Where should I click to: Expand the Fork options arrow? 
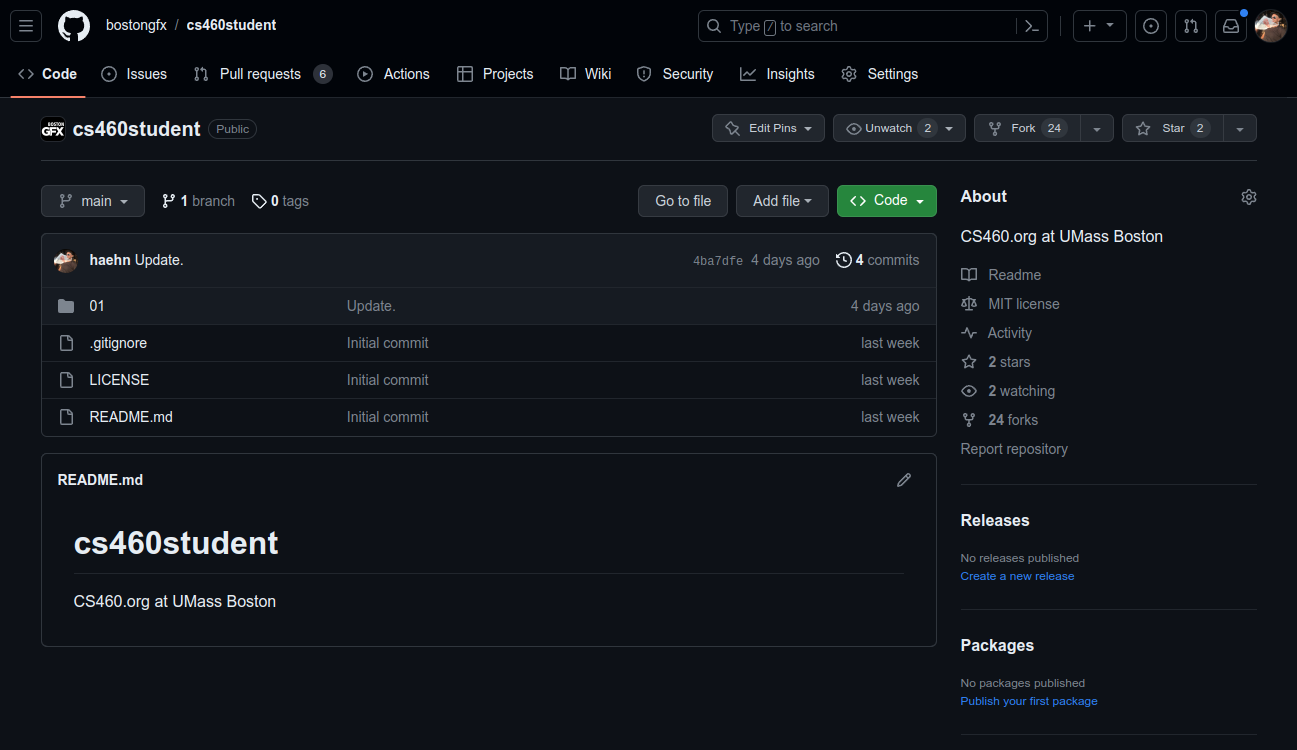coord(1097,128)
